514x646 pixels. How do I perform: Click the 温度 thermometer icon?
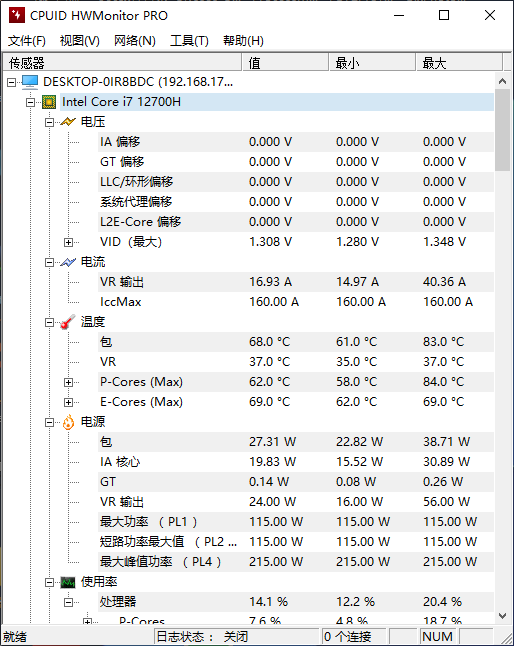click(68, 322)
